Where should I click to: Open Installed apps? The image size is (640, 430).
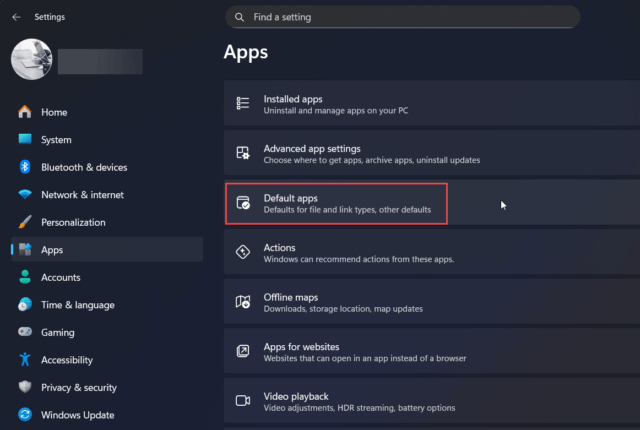pyautogui.click(x=432, y=103)
